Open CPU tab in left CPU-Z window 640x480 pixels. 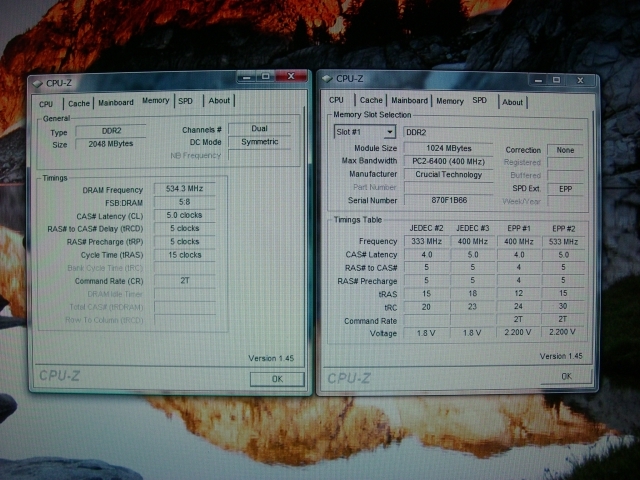pos(46,104)
